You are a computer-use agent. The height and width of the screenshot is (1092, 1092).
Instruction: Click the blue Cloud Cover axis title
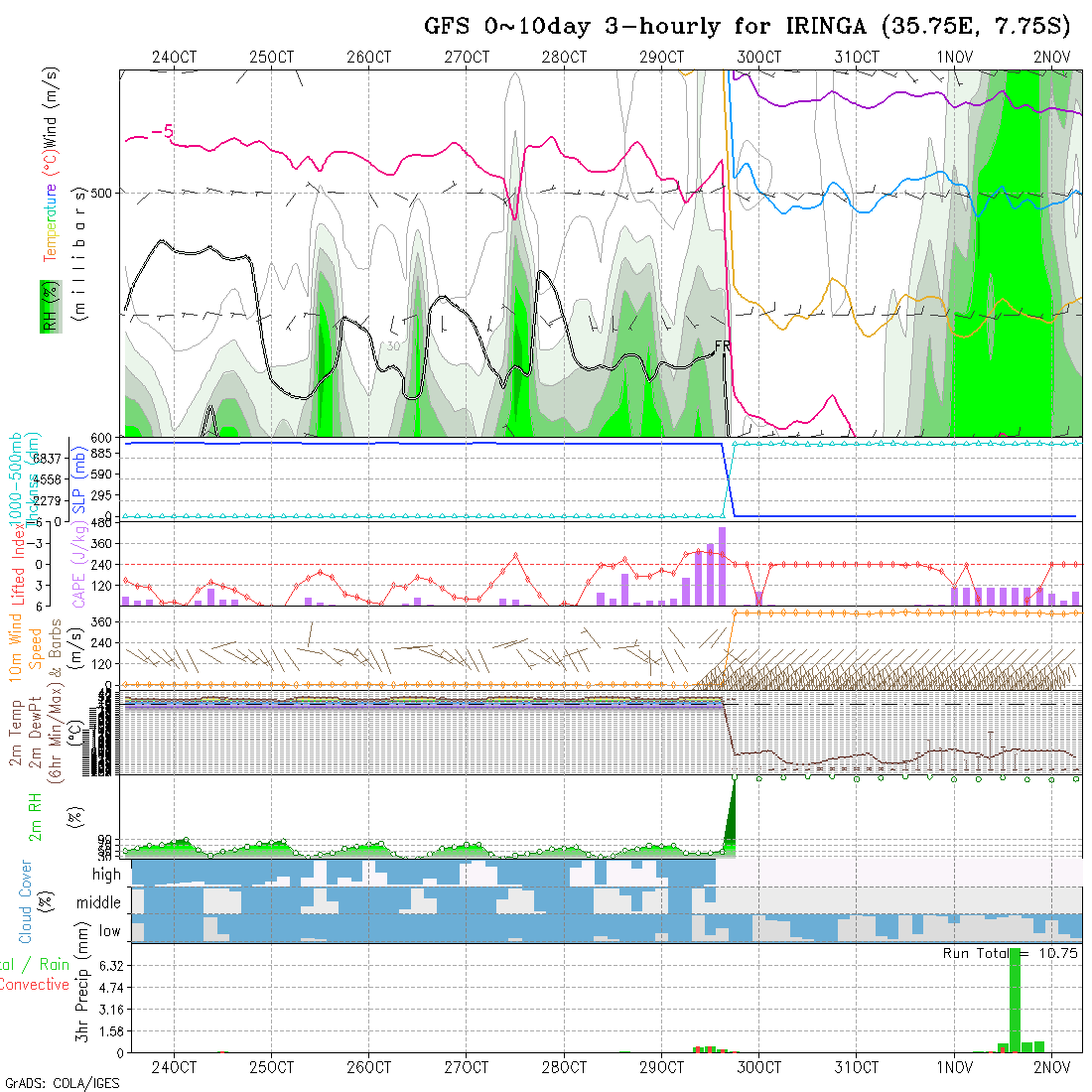(x=26, y=901)
